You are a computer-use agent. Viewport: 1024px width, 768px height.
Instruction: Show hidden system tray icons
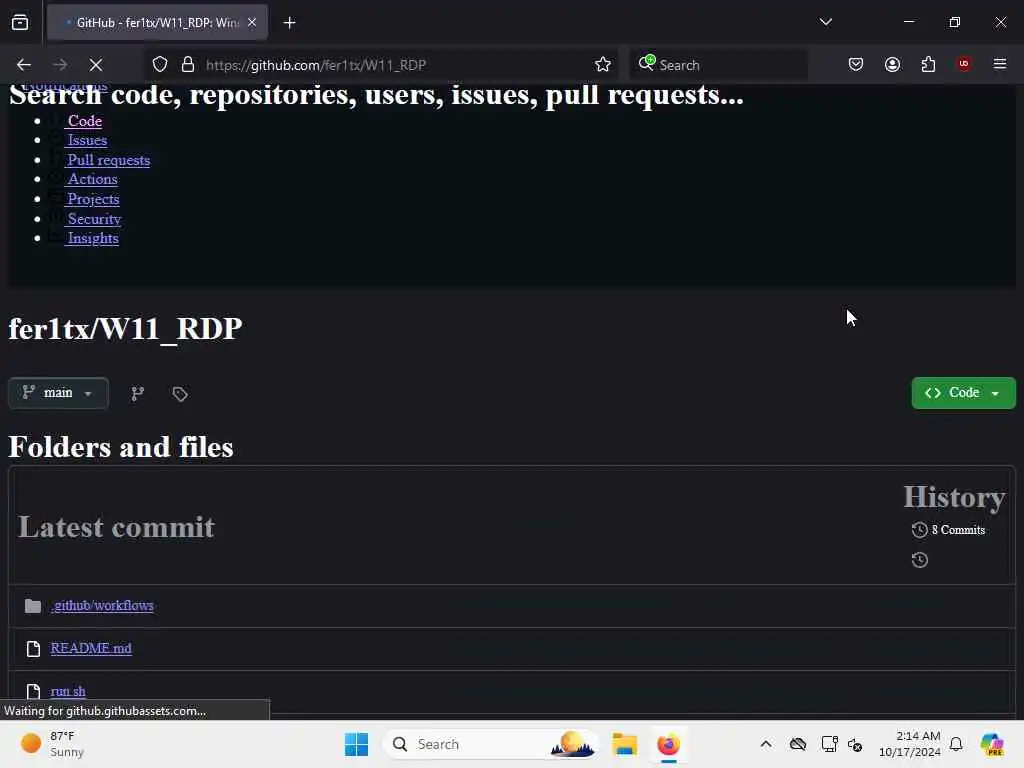point(766,744)
